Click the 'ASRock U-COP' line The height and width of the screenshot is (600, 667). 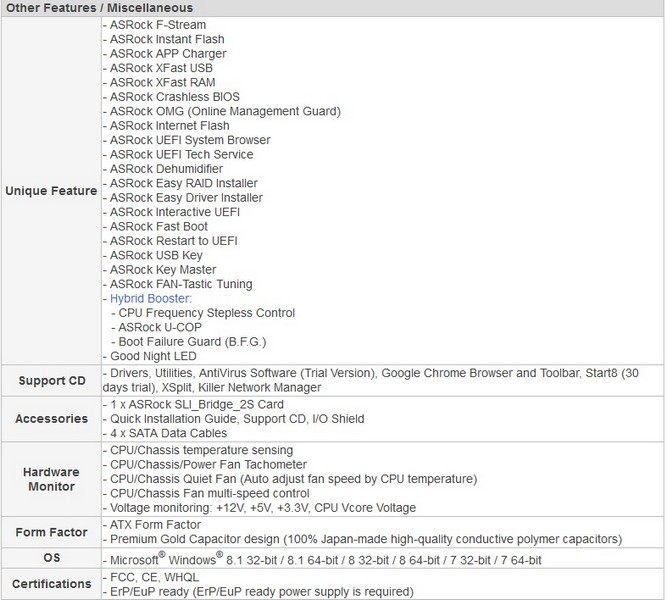(x=157, y=328)
